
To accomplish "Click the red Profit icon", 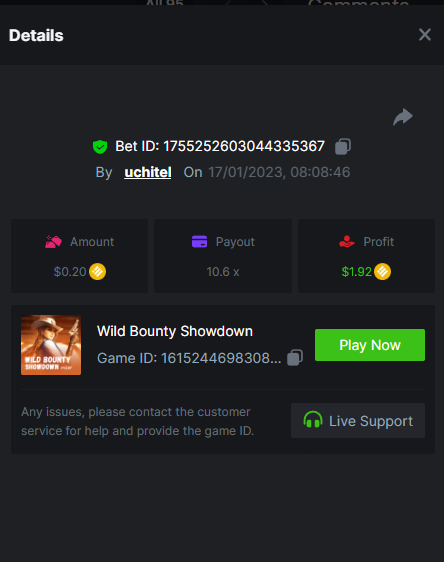I will click(x=347, y=242).
